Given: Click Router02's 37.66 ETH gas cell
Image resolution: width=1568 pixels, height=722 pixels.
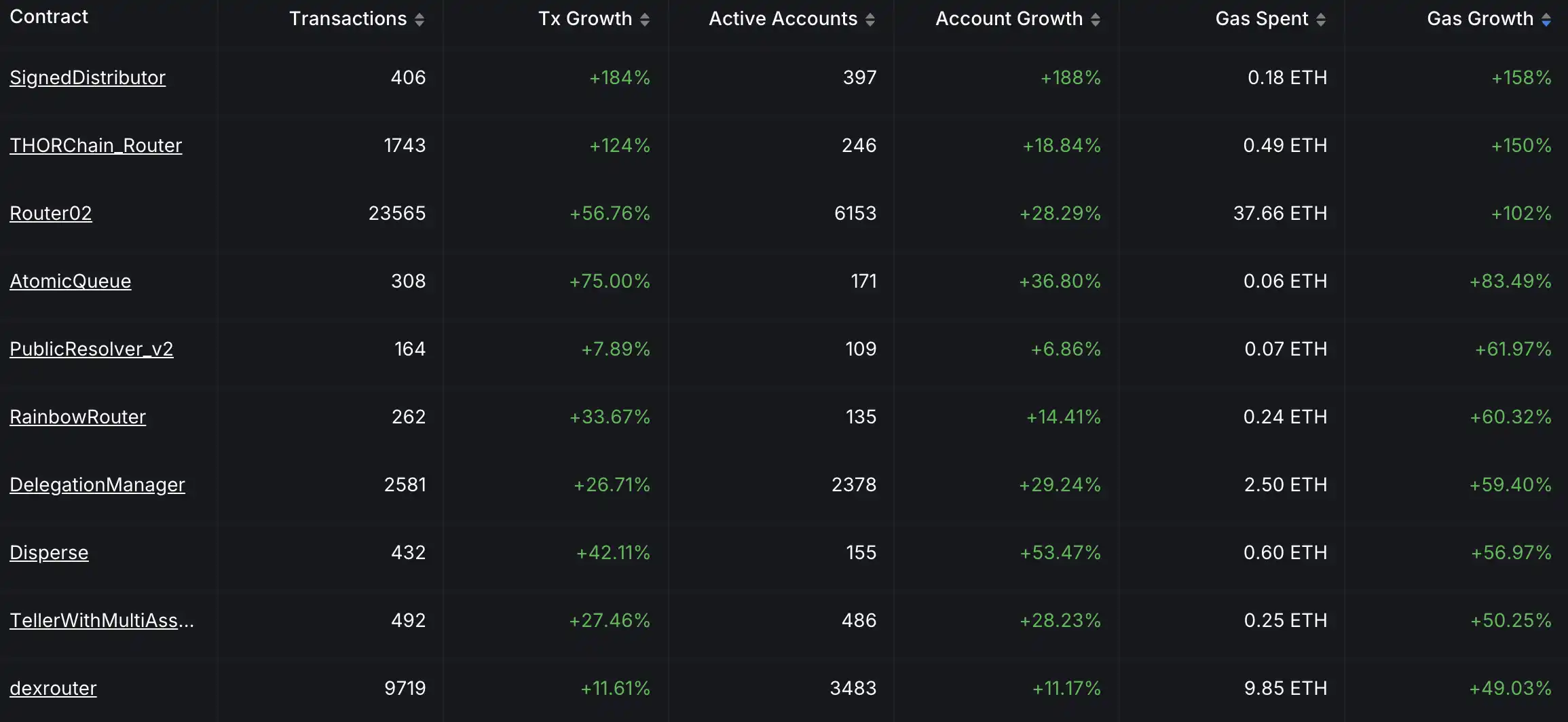Looking at the screenshot, I should [x=1280, y=214].
